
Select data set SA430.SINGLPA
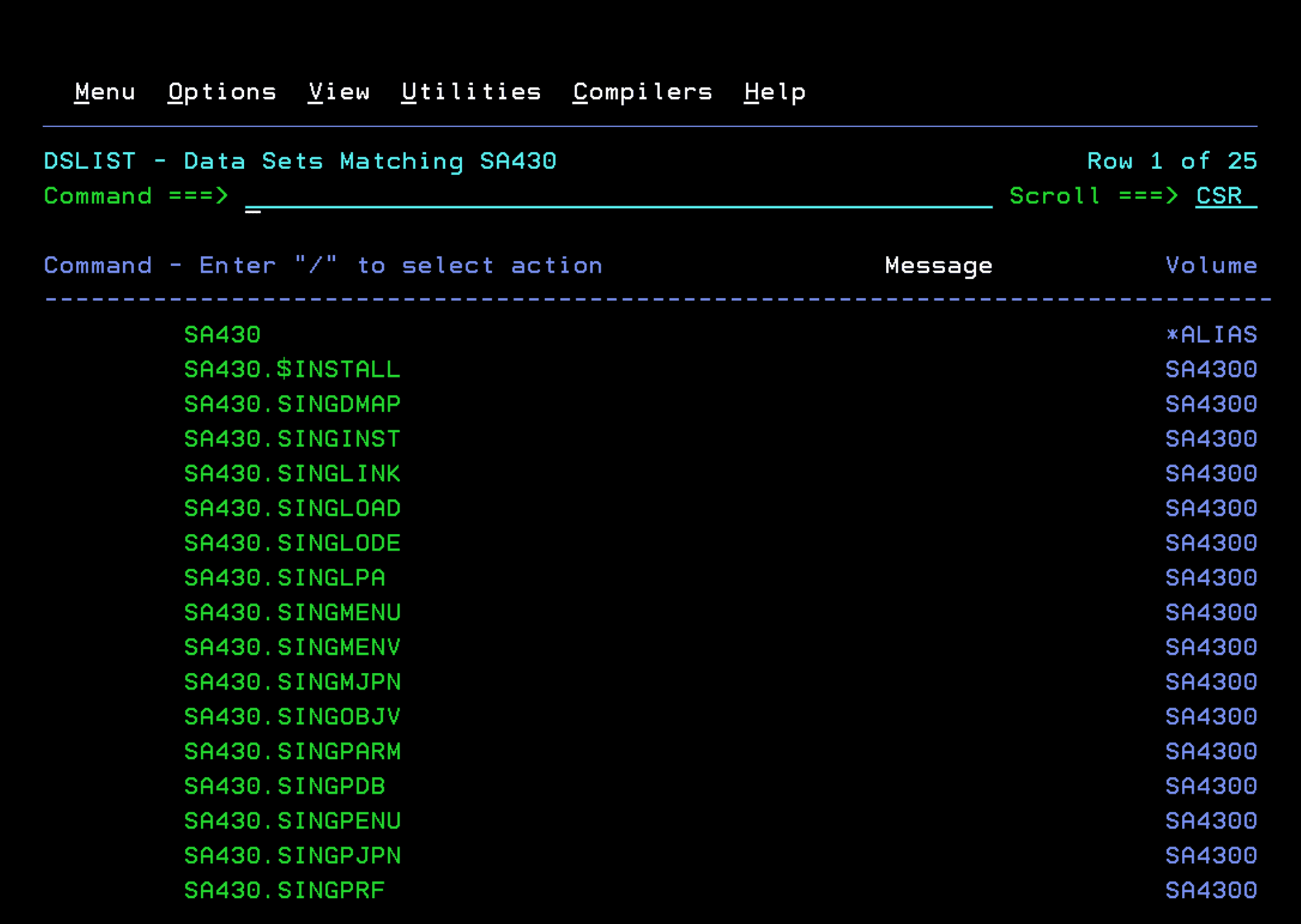(x=284, y=578)
